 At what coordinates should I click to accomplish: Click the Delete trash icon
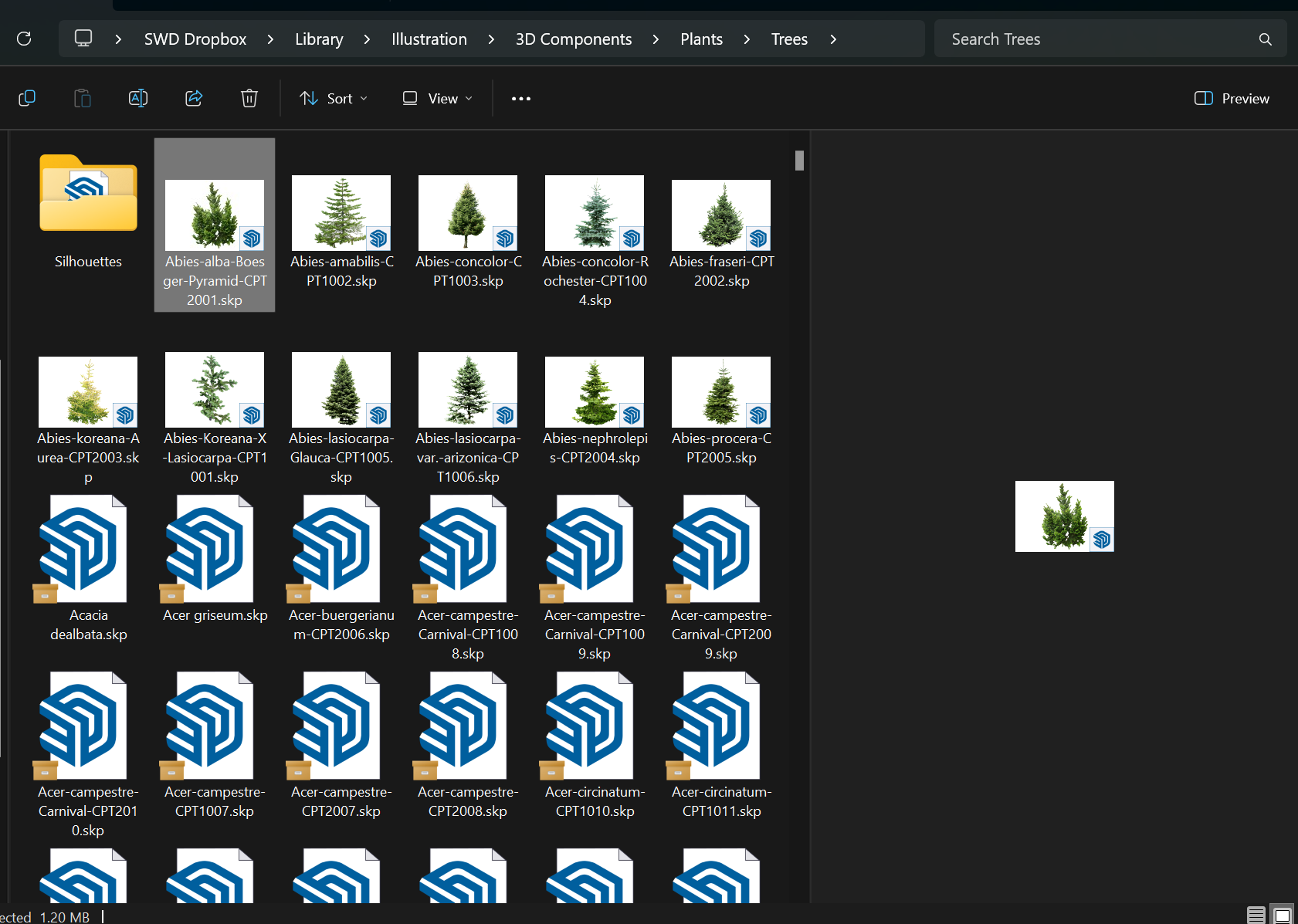click(x=249, y=98)
